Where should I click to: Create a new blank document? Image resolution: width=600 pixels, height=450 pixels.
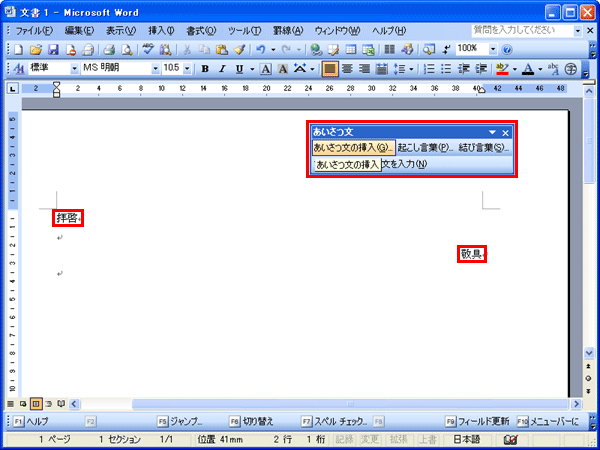pos(19,49)
